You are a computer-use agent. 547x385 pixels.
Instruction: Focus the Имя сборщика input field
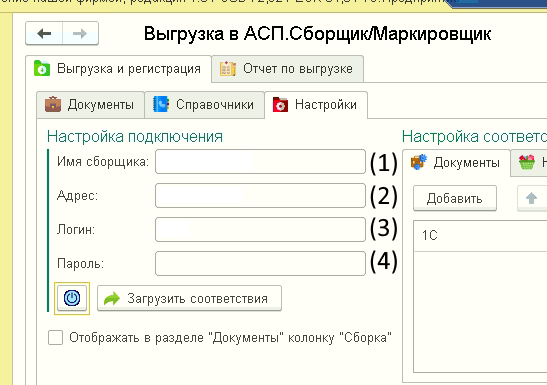tap(260, 161)
